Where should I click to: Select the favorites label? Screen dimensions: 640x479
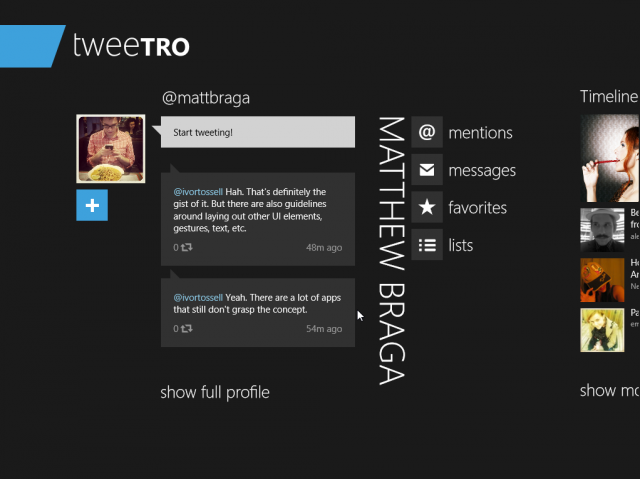click(x=478, y=208)
